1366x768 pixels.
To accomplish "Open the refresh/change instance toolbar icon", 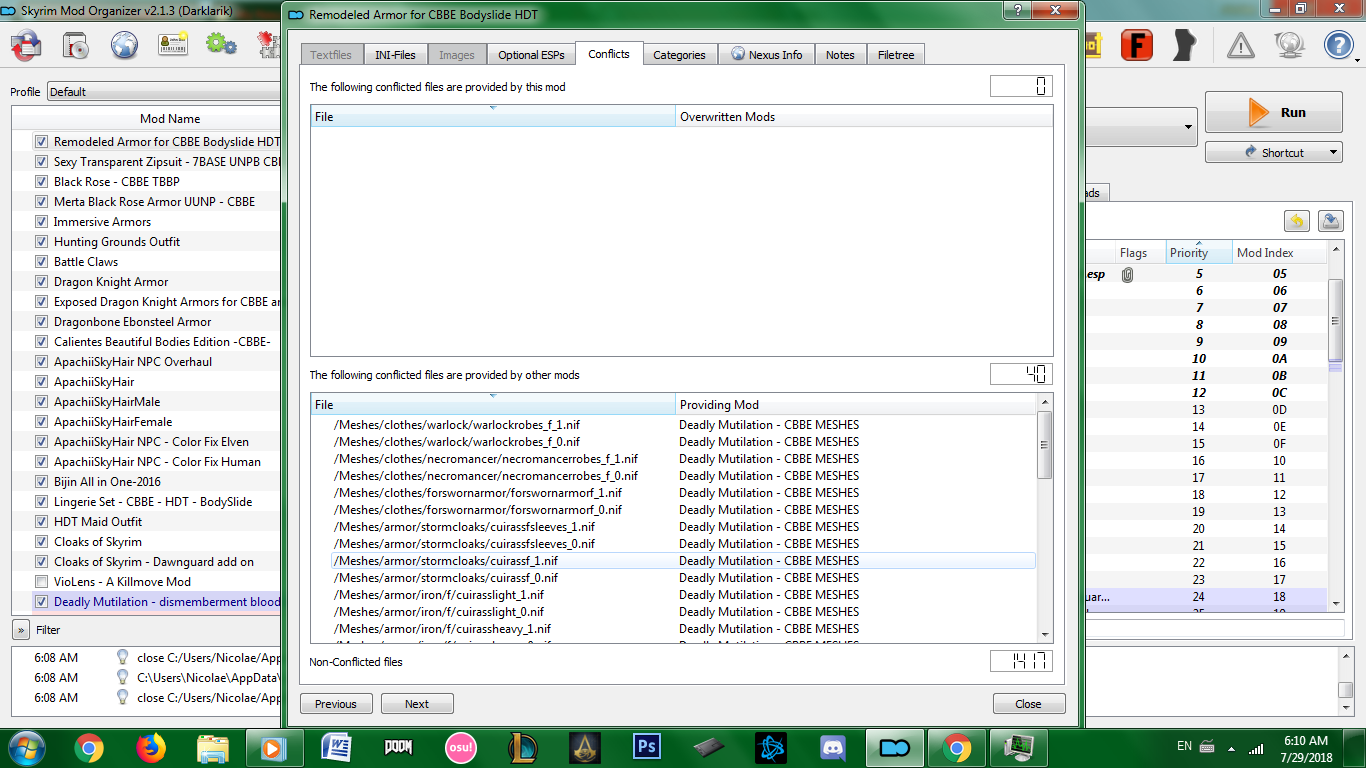I will point(27,45).
